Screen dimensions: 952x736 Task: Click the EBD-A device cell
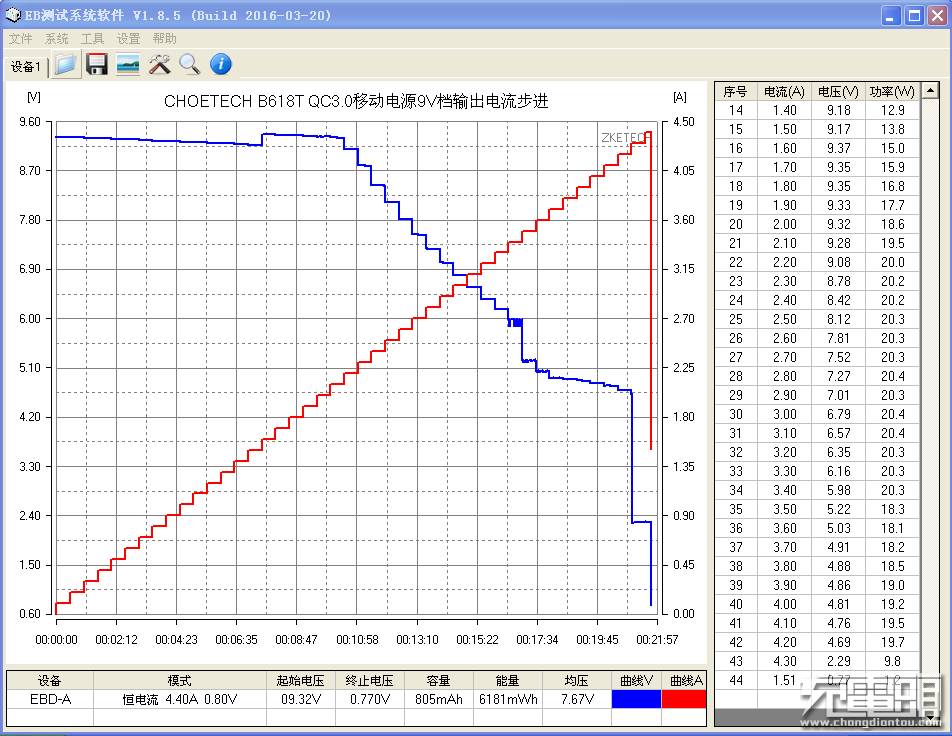pos(50,700)
